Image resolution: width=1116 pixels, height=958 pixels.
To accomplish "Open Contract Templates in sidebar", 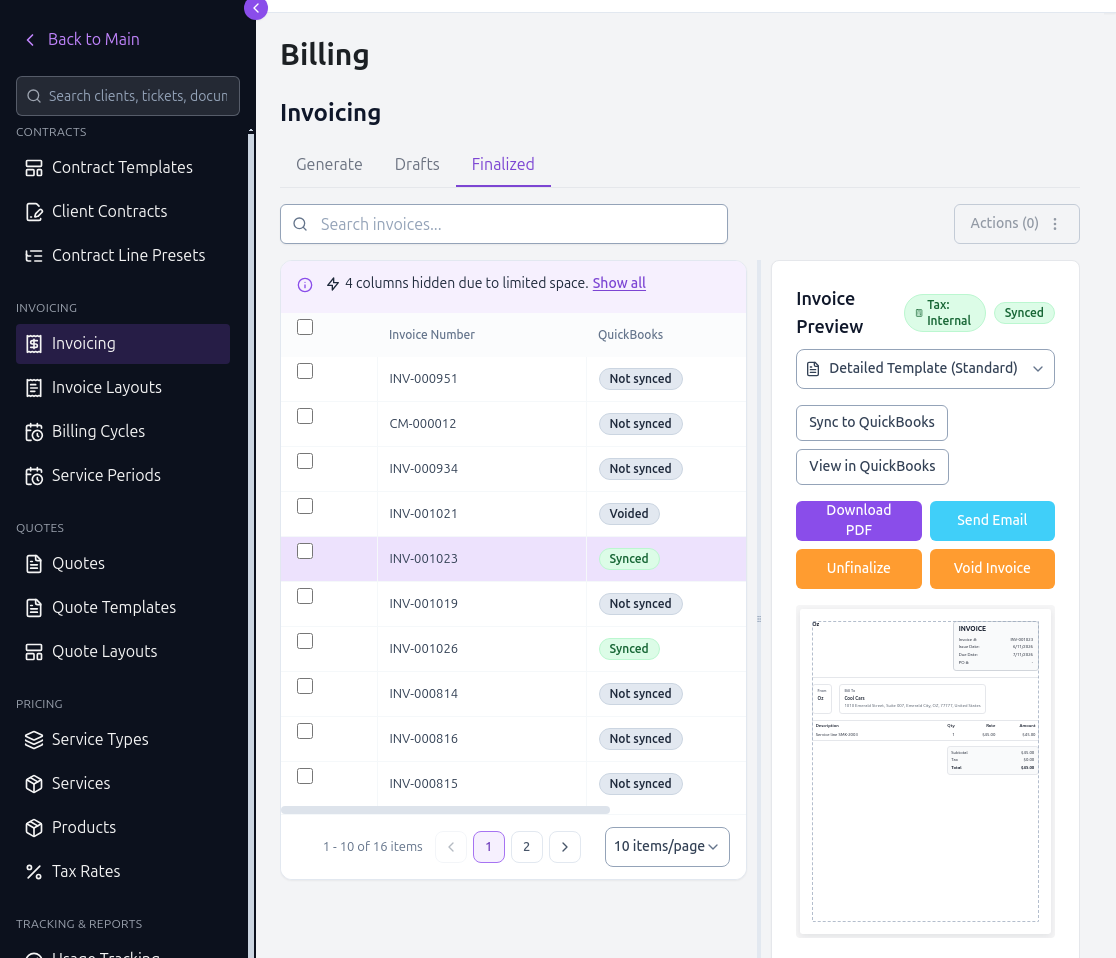I will [x=122, y=168].
